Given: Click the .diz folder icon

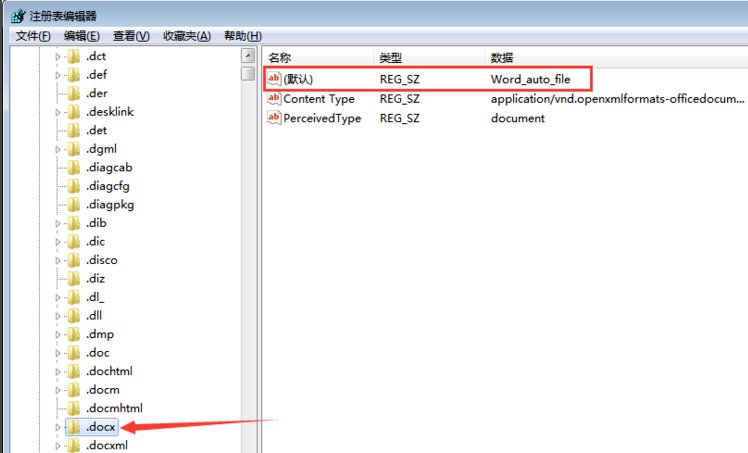Looking at the screenshot, I should 73,279.
